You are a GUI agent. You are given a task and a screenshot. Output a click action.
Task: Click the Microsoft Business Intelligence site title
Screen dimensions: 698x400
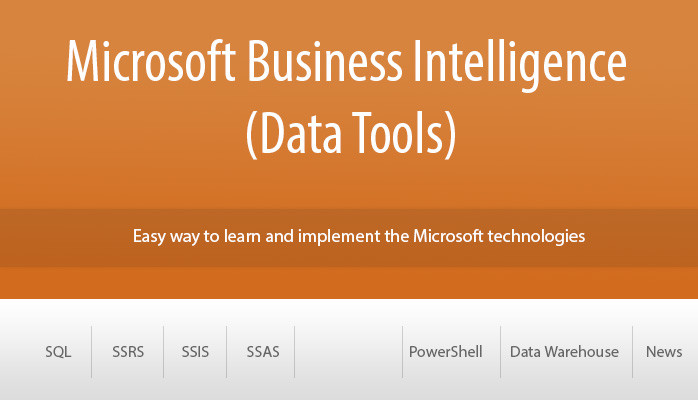pos(347,62)
